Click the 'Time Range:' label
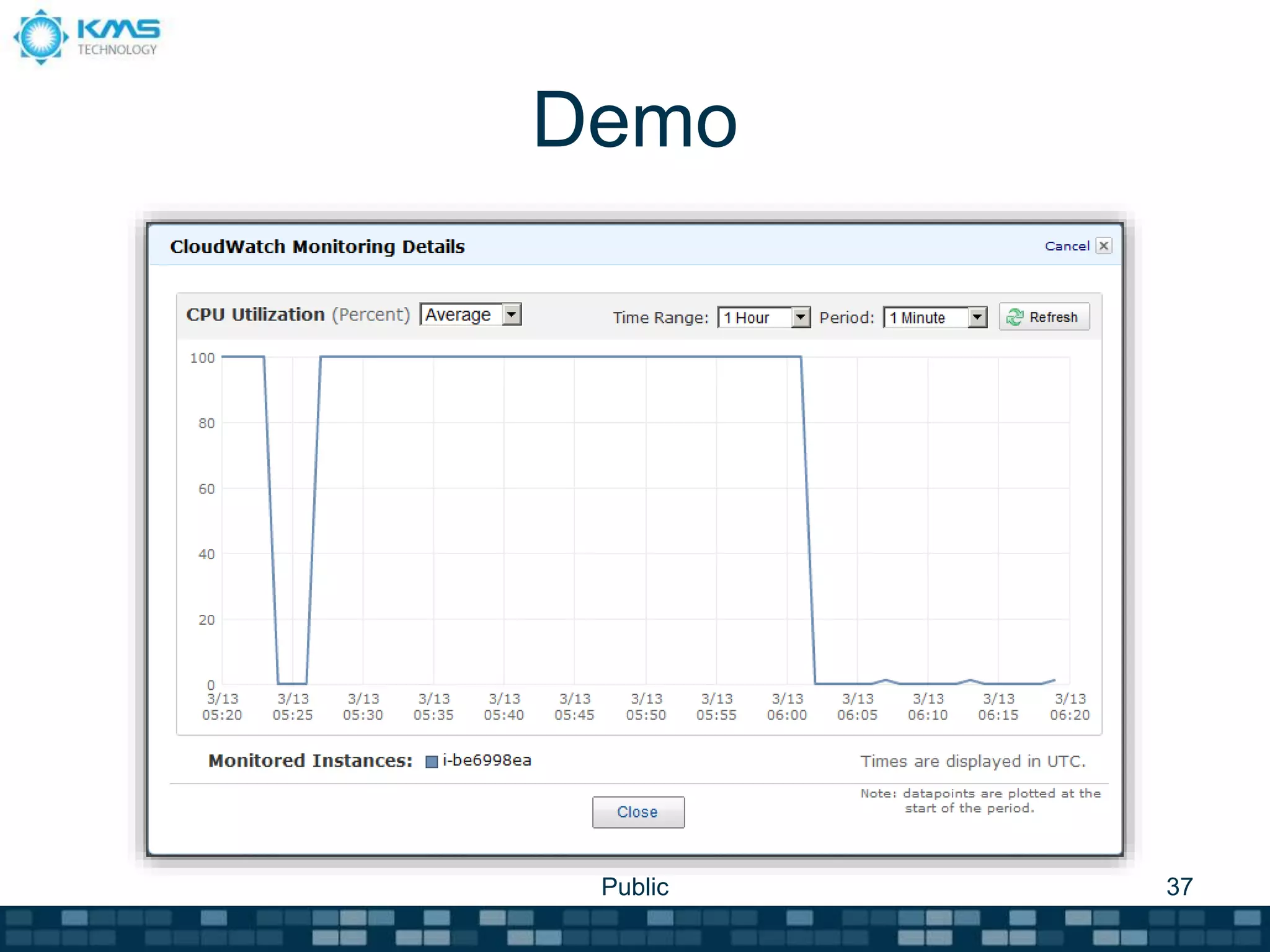The width and height of the screenshot is (1270, 952). click(x=660, y=318)
